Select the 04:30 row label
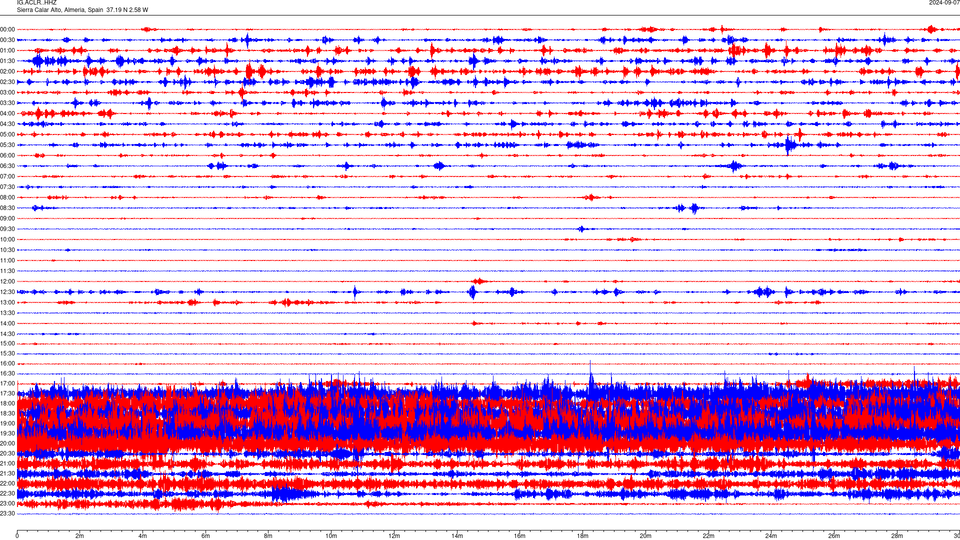 (7, 124)
